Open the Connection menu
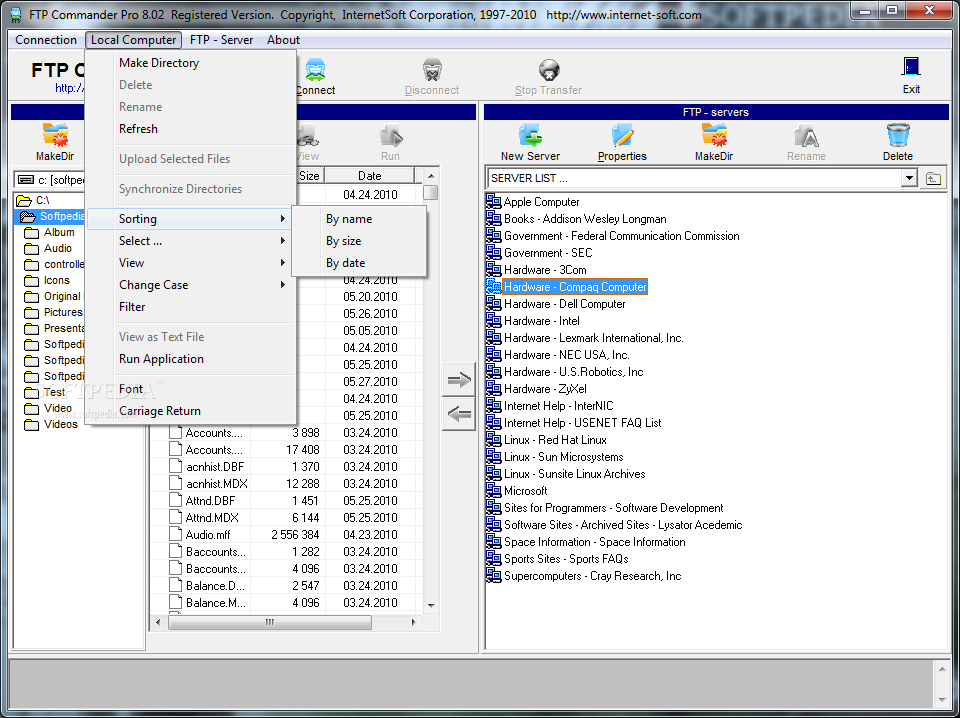The height and width of the screenshot is (718, 960). (x=46, y=40)
